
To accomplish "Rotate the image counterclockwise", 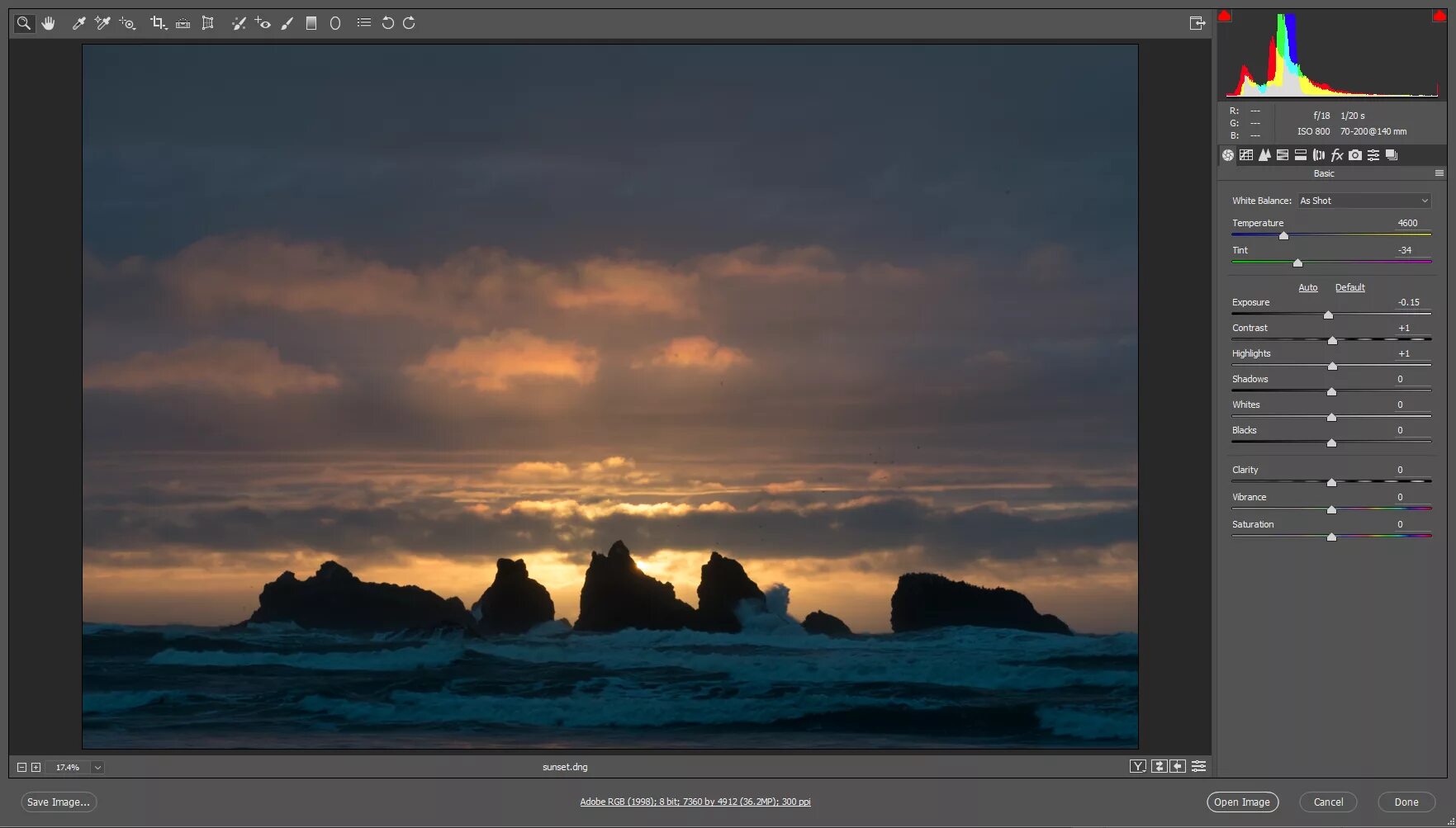I will point(387,23).
